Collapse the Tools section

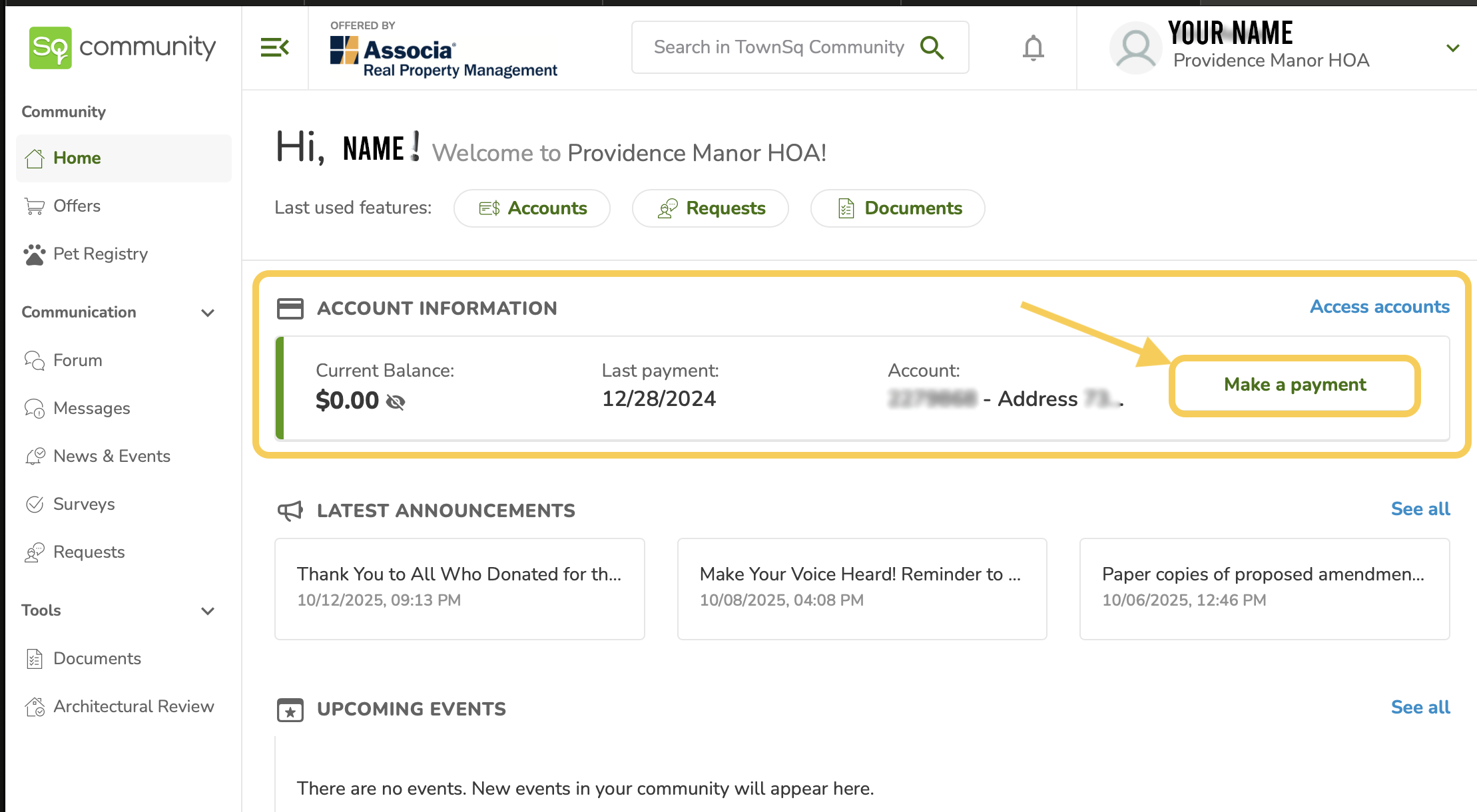(207, 610)
